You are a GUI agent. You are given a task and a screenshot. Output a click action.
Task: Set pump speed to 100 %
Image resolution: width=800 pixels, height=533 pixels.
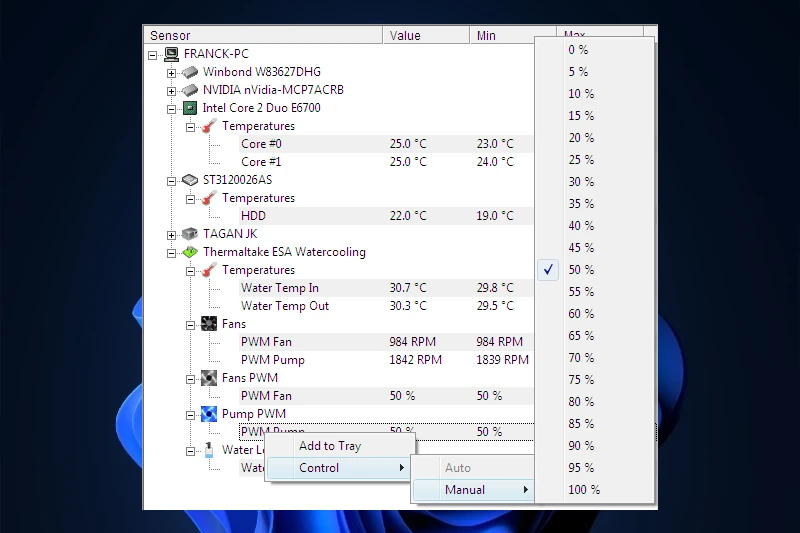click(x=594, y=490)
